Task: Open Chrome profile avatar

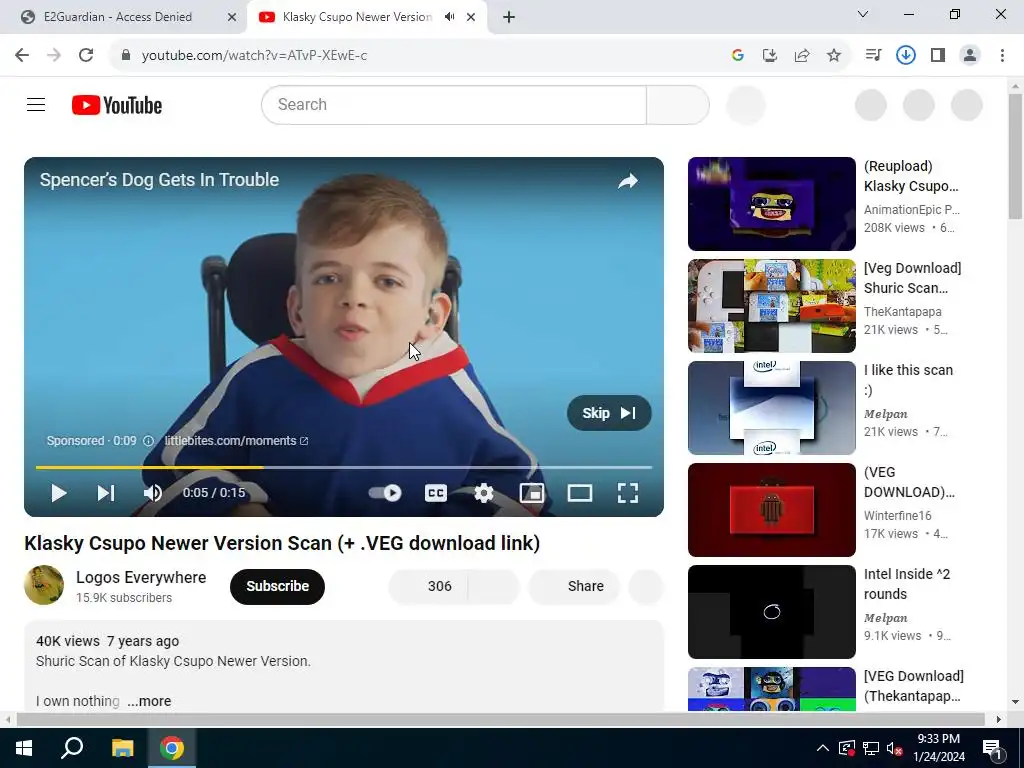Action: [970, 55]
